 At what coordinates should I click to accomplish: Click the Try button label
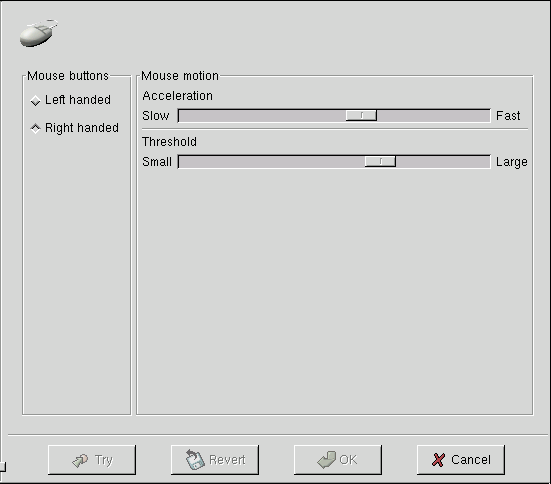tap(104, 460)
